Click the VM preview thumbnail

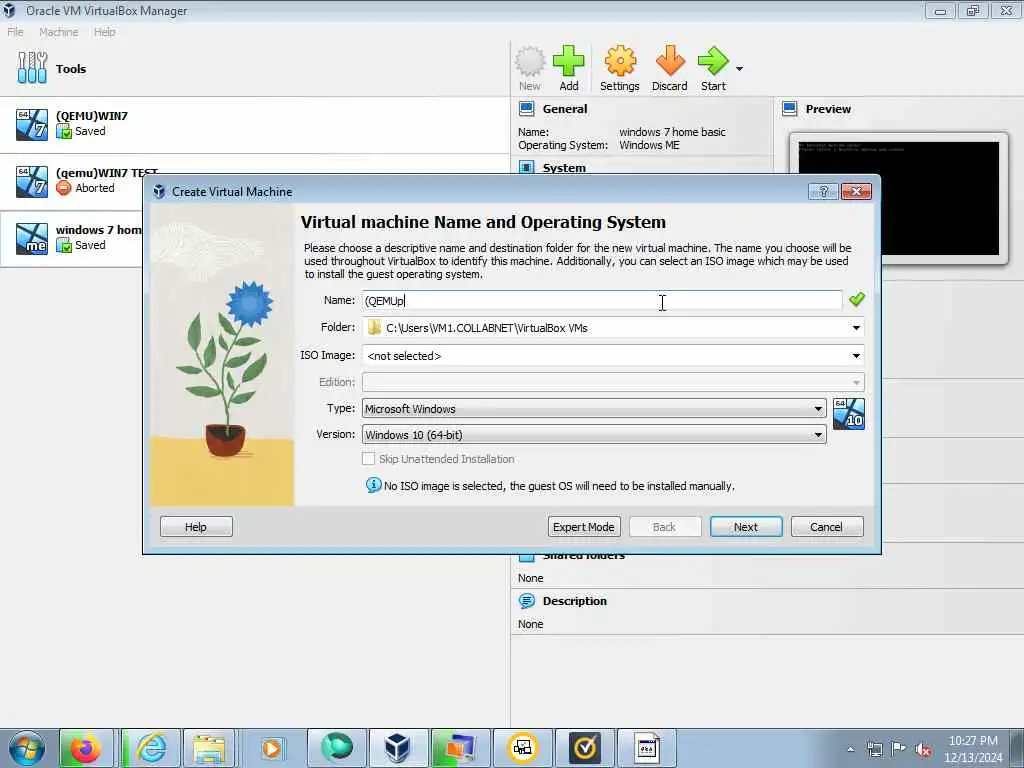click(899, 198)
